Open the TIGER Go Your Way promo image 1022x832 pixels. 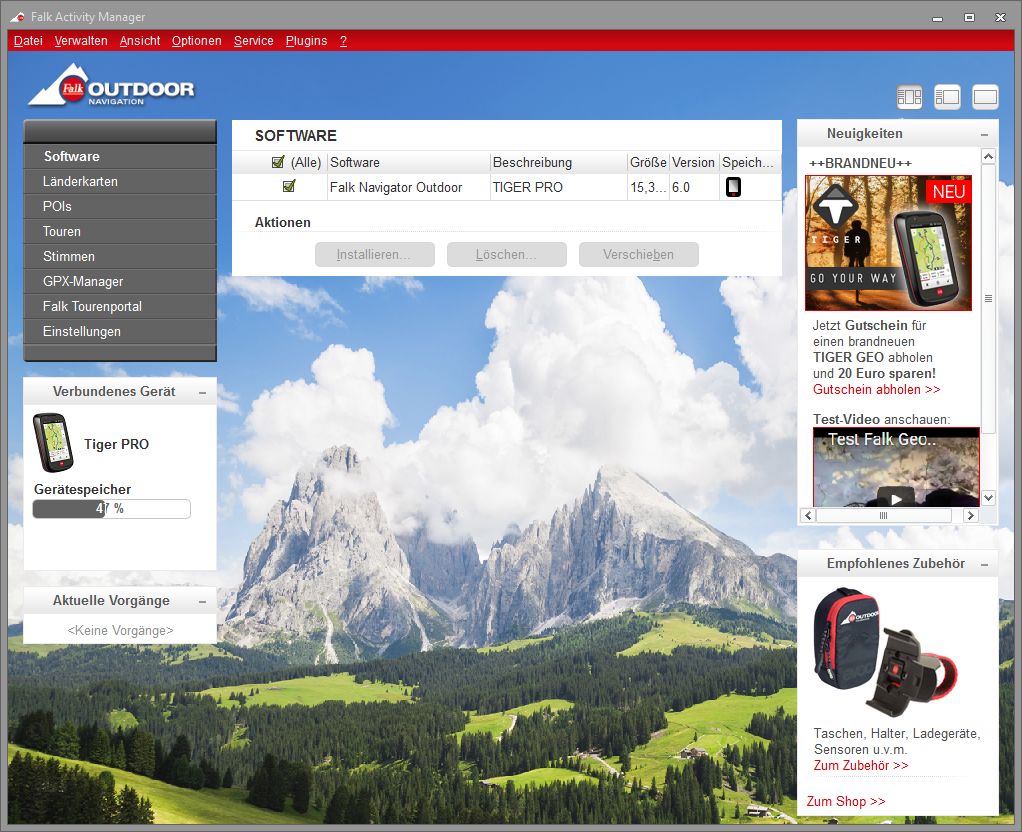click(888, 243)
